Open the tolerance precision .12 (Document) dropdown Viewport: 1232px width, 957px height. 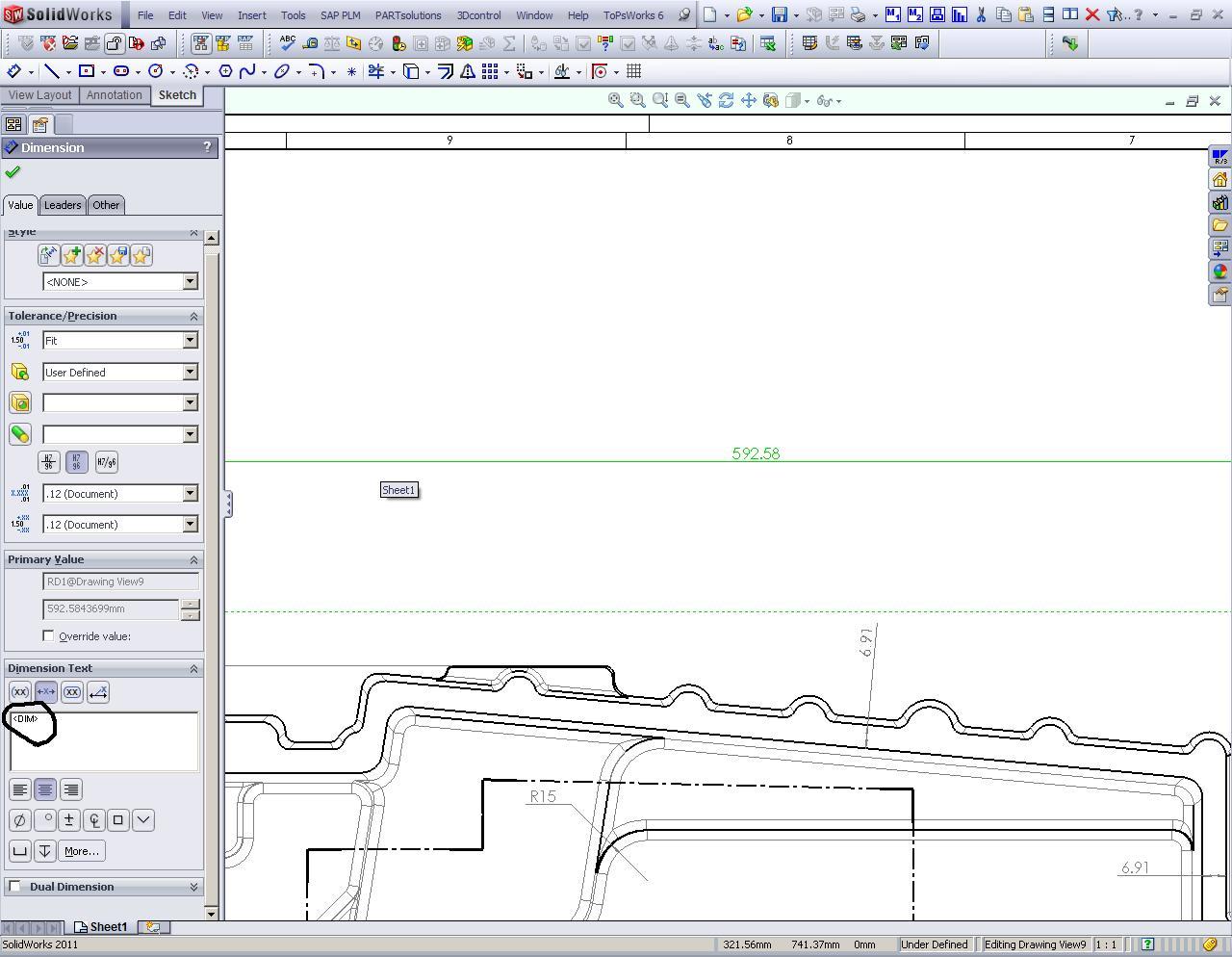tap(120, 525)
